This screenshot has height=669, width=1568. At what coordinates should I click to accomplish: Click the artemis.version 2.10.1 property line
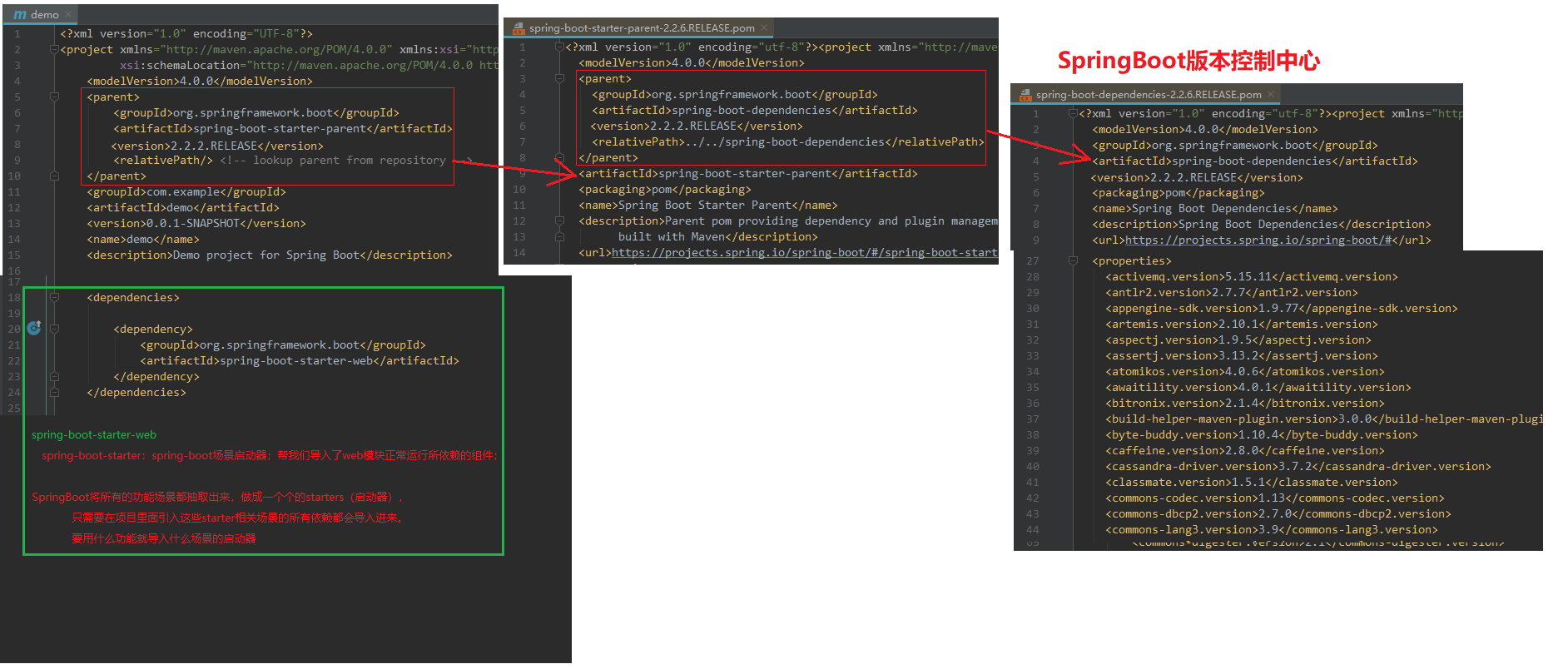coord(1242,324)
